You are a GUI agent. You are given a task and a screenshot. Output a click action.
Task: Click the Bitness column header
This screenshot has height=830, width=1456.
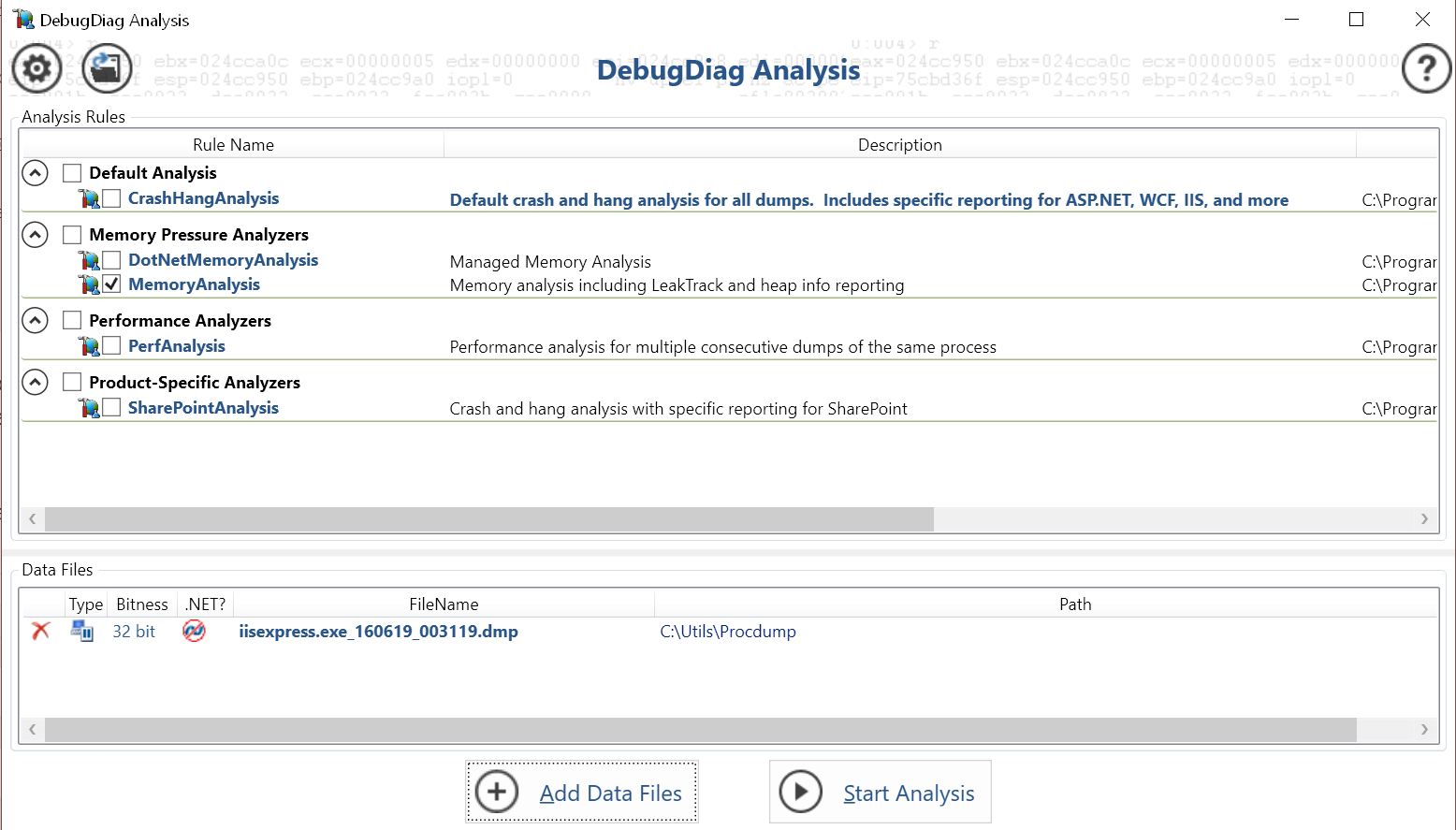point(142,604)
